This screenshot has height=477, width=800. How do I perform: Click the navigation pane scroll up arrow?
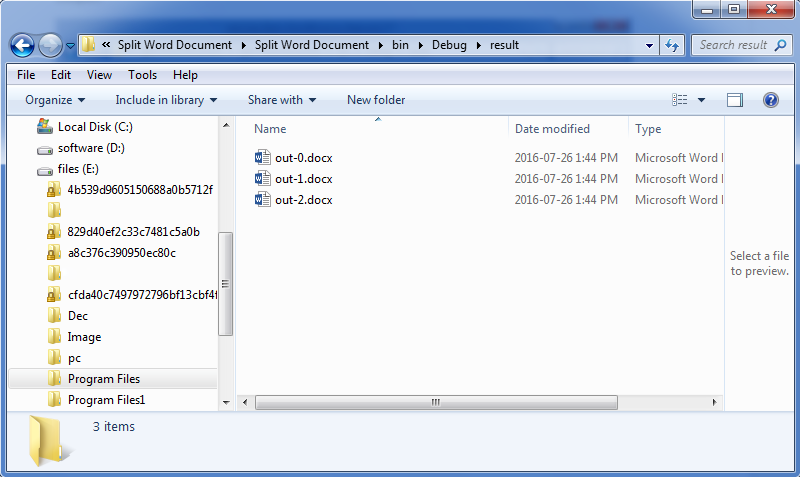tap(226, 125)
